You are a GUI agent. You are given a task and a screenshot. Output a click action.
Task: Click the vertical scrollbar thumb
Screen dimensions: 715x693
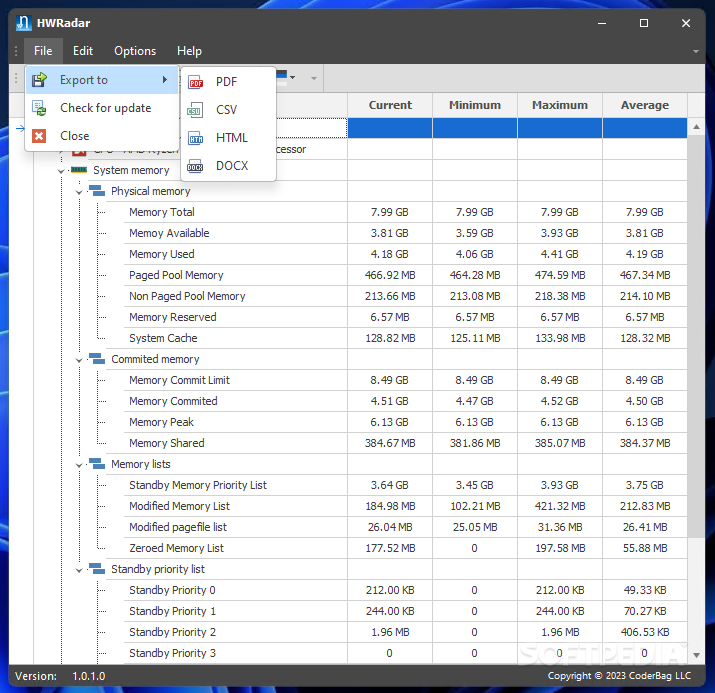pos(696,336)
